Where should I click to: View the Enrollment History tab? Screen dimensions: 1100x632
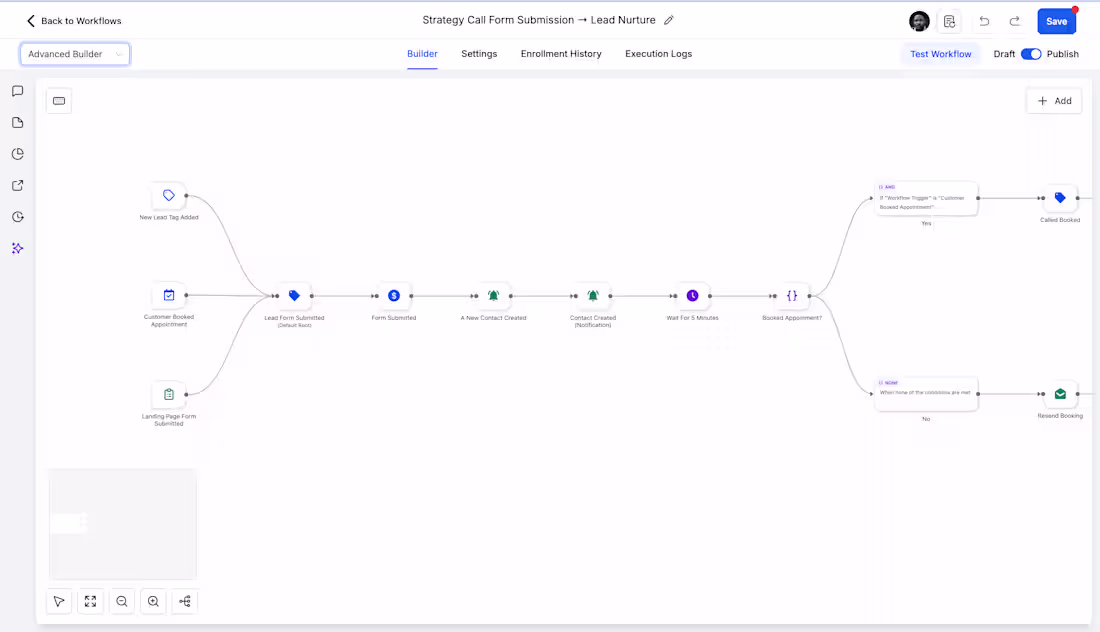pyautogui.click(x=561, y=54)
